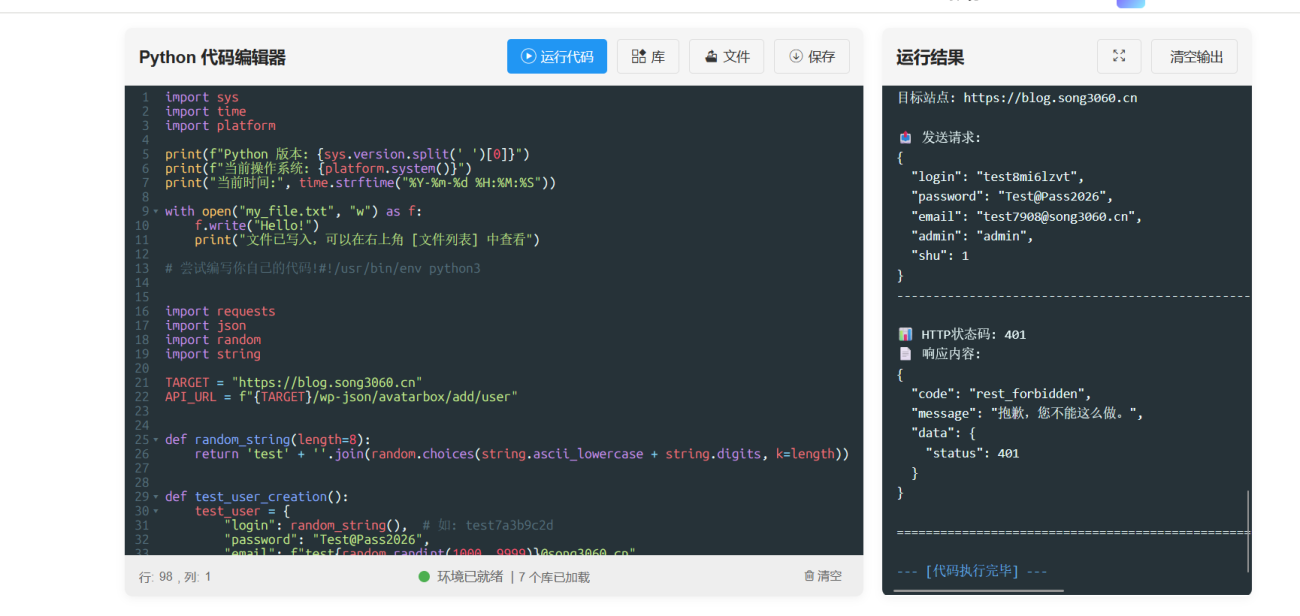
Task: Collapse the fold arrow at line 25
Action: pos(157,440)
